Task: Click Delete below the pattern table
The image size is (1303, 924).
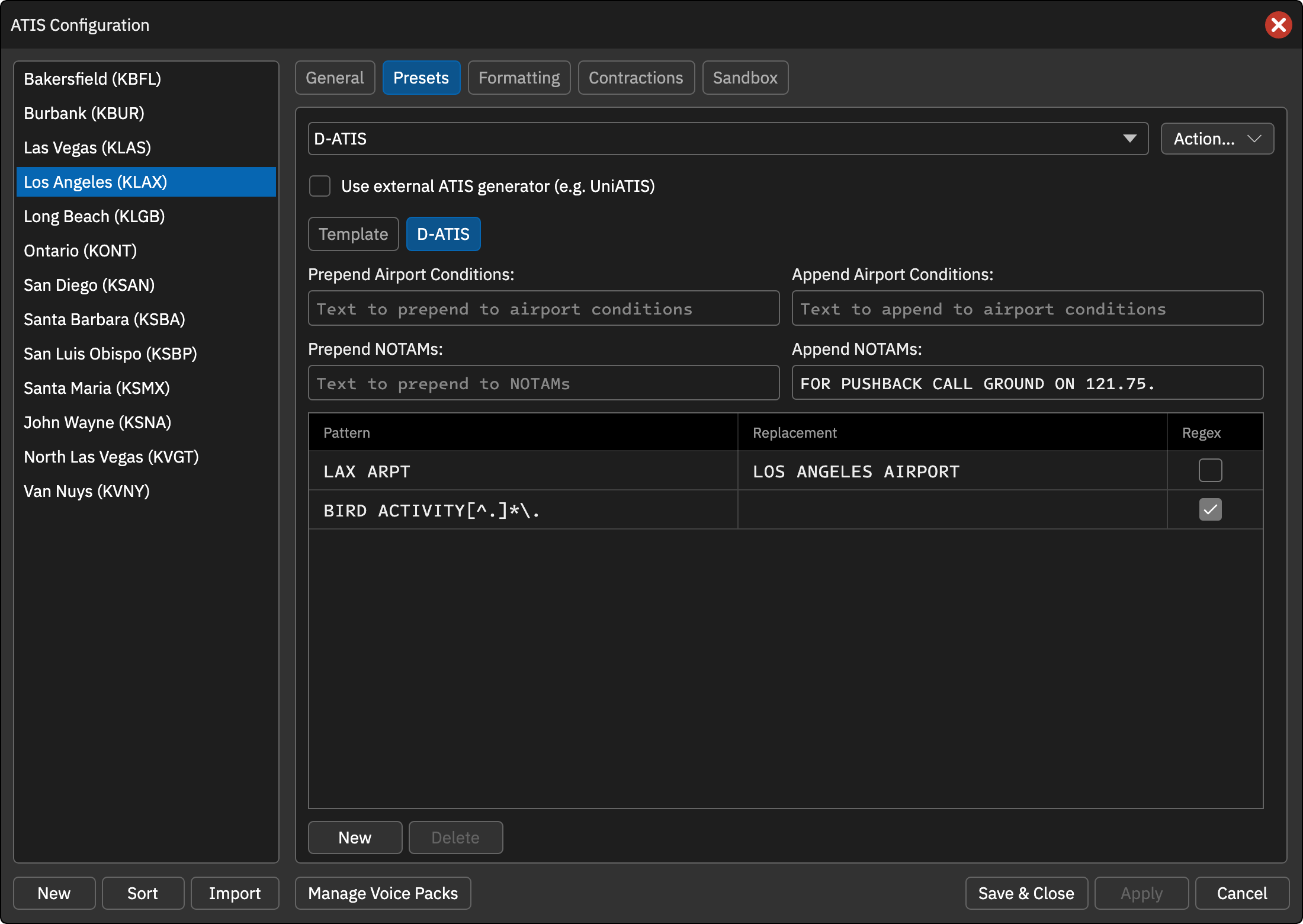Action: [x=455, y=838]
